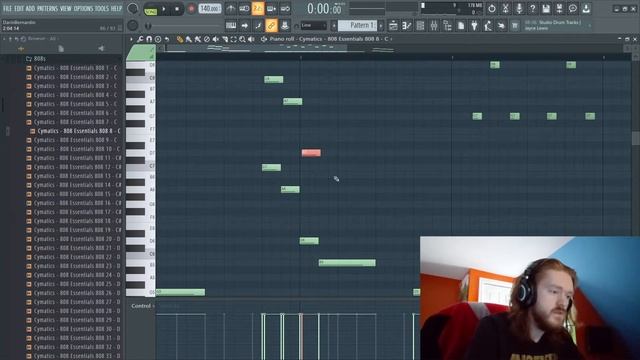The width and height of the screenshot is (640, 360).
Task: Arm the Record button
Action: (191, 9)
